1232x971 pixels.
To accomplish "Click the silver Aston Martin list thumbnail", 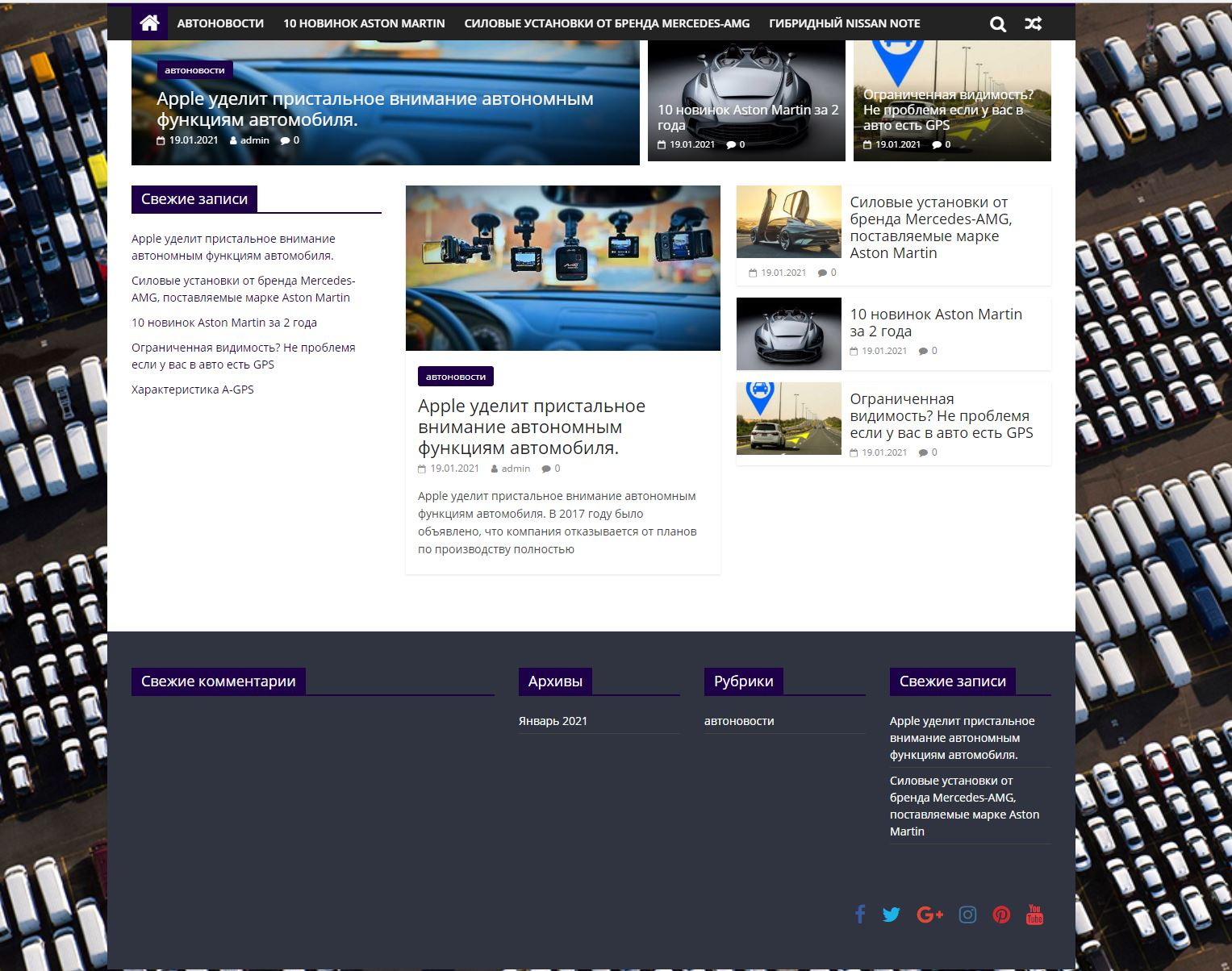I will coord(789,334).
